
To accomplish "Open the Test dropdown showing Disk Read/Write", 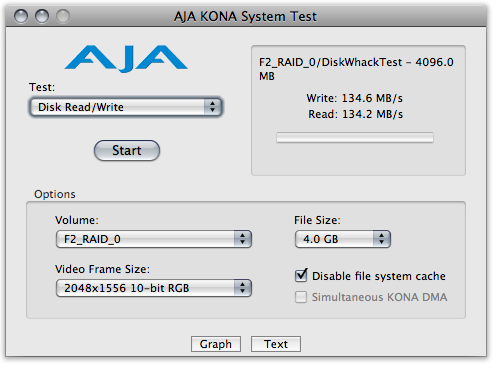I will click(x=126, y=107).
